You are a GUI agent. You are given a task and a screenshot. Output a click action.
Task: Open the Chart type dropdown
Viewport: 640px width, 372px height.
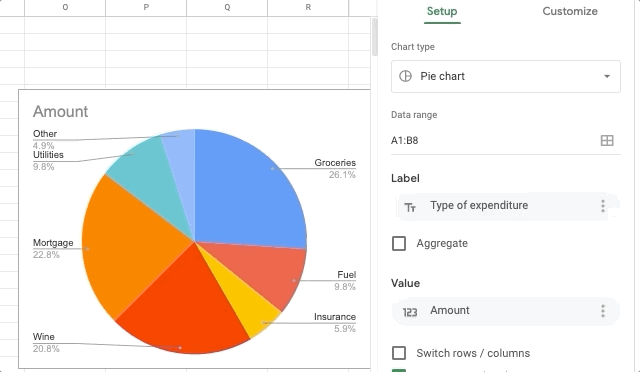click(x=506, y=76)
